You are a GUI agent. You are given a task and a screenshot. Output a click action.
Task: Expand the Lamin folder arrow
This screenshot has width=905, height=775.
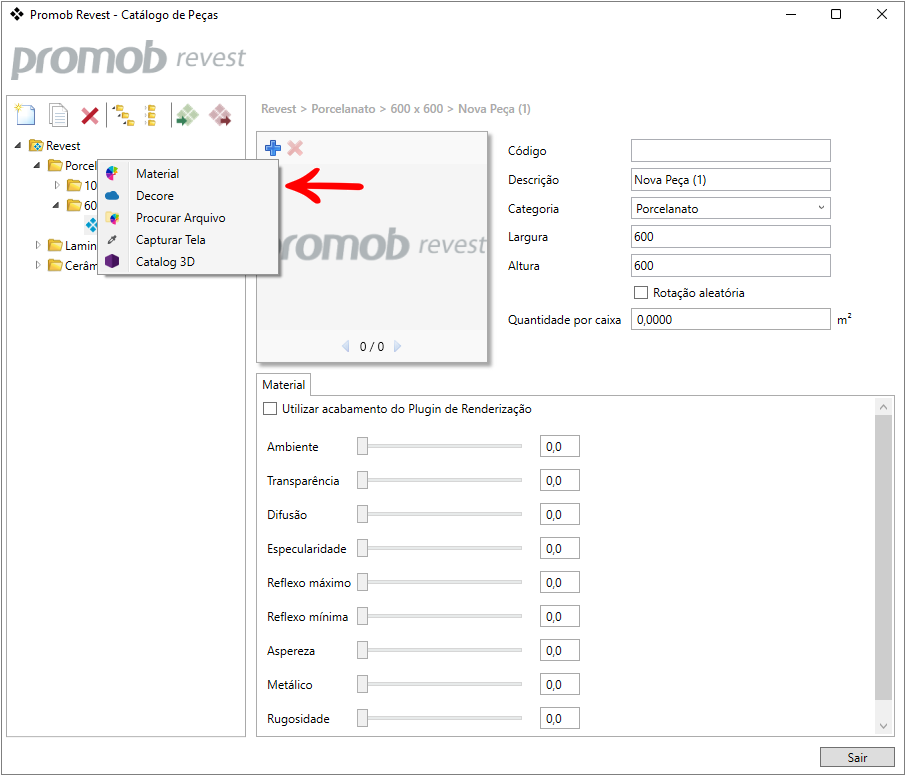38,245
